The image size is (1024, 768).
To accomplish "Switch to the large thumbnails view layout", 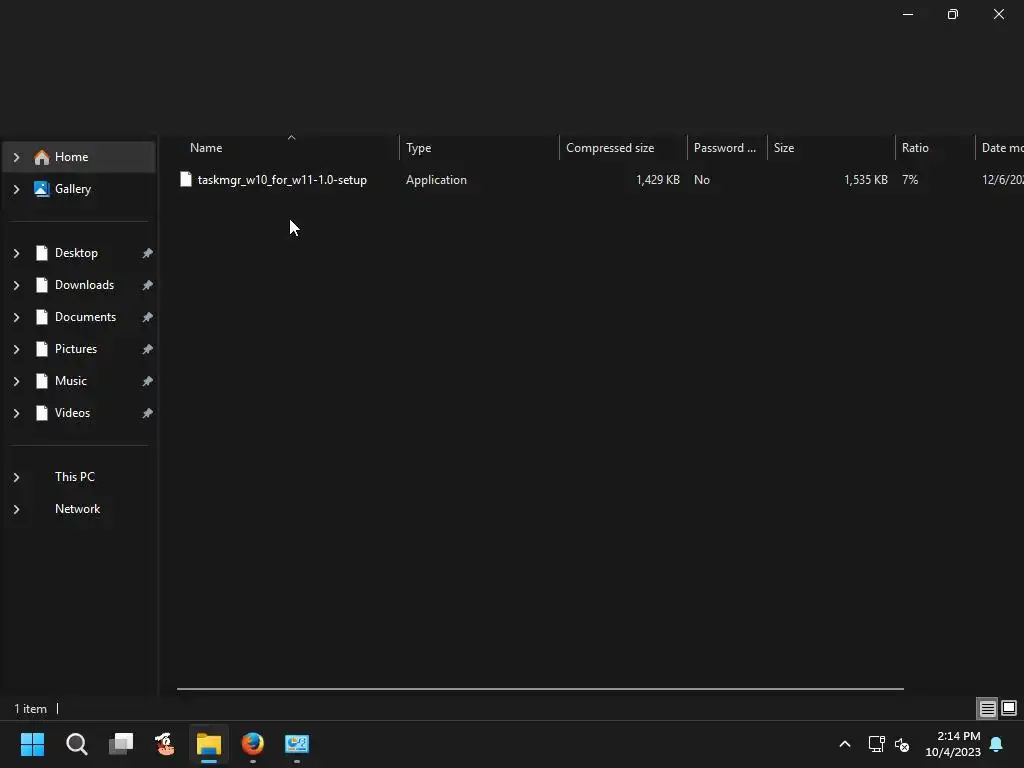I will click(x=1009, y=708).
